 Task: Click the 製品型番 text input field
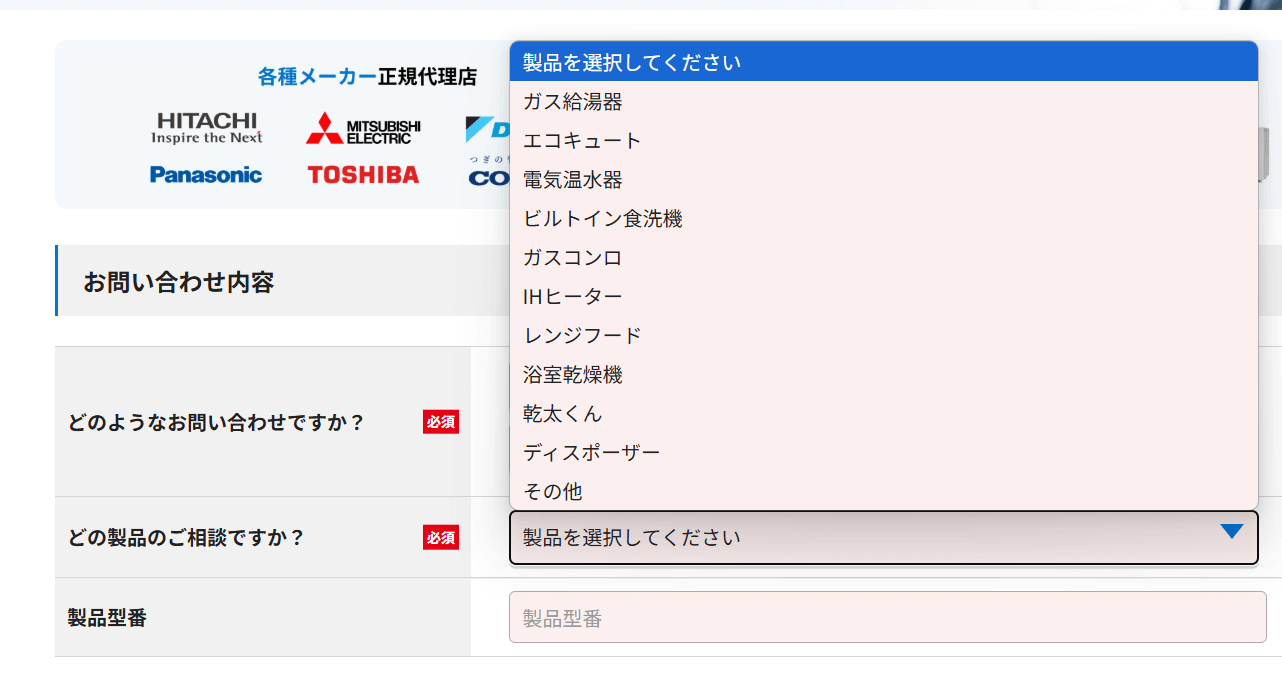[887, 618]
